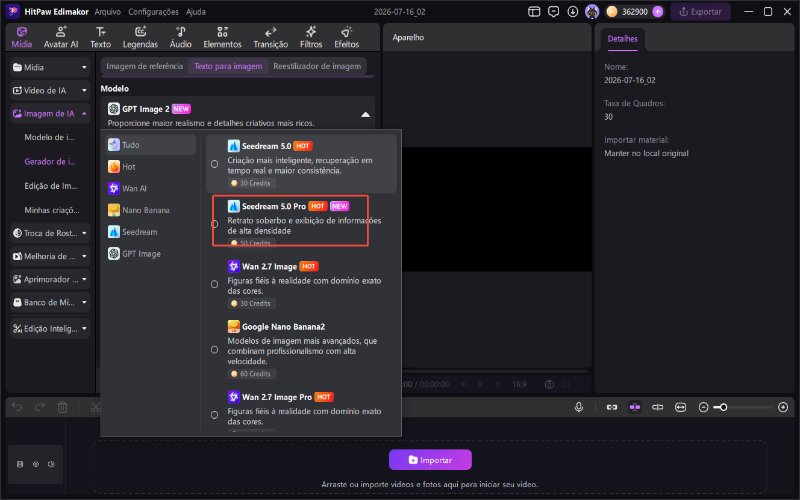This screenshot has height=500, width=800.
Task: Click the link clips icon in timeline toolbar
Action: (612, 407)
